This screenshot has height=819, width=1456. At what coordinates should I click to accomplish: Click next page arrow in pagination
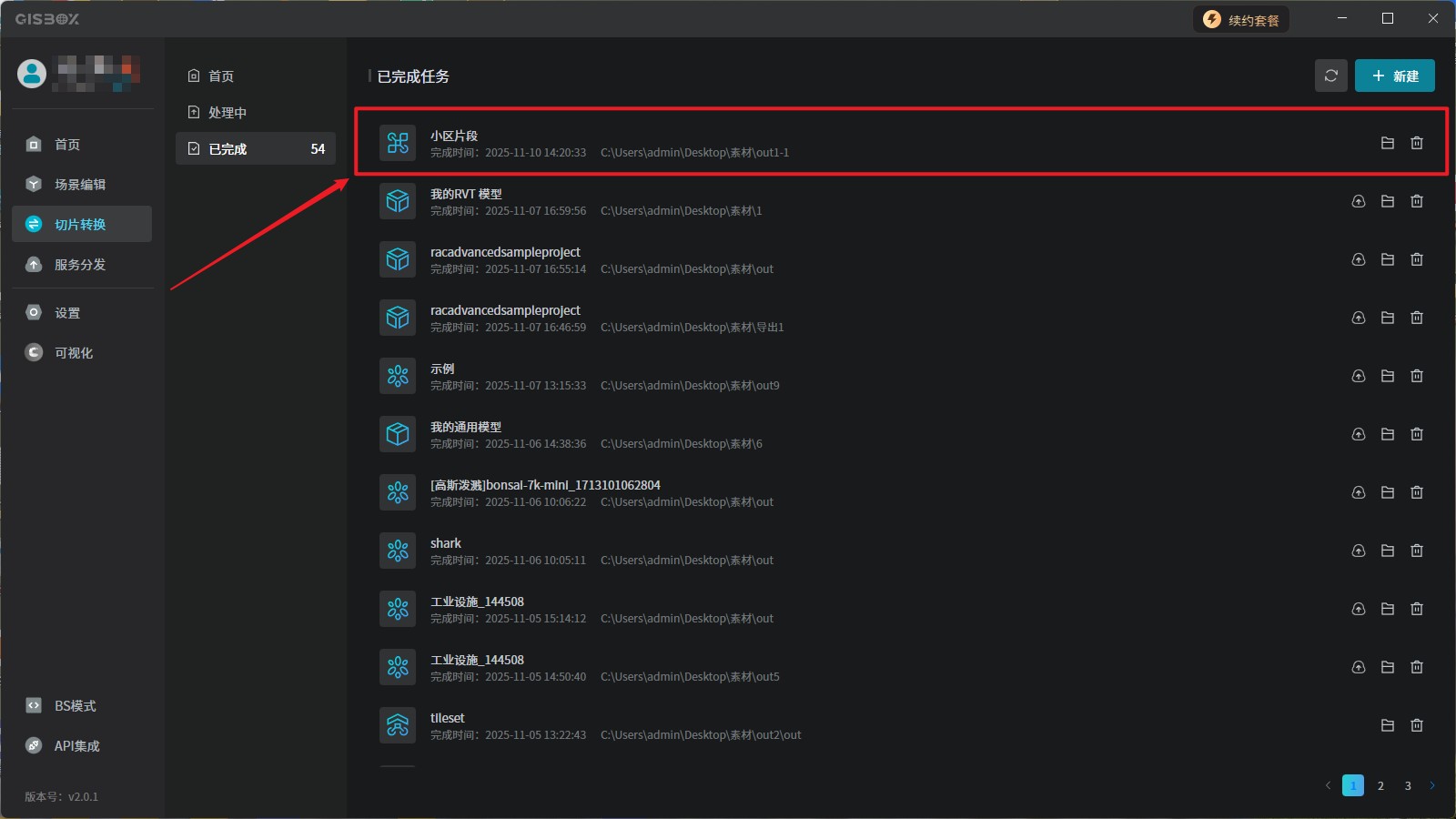pyautogui.click(x=1431, y=785)
